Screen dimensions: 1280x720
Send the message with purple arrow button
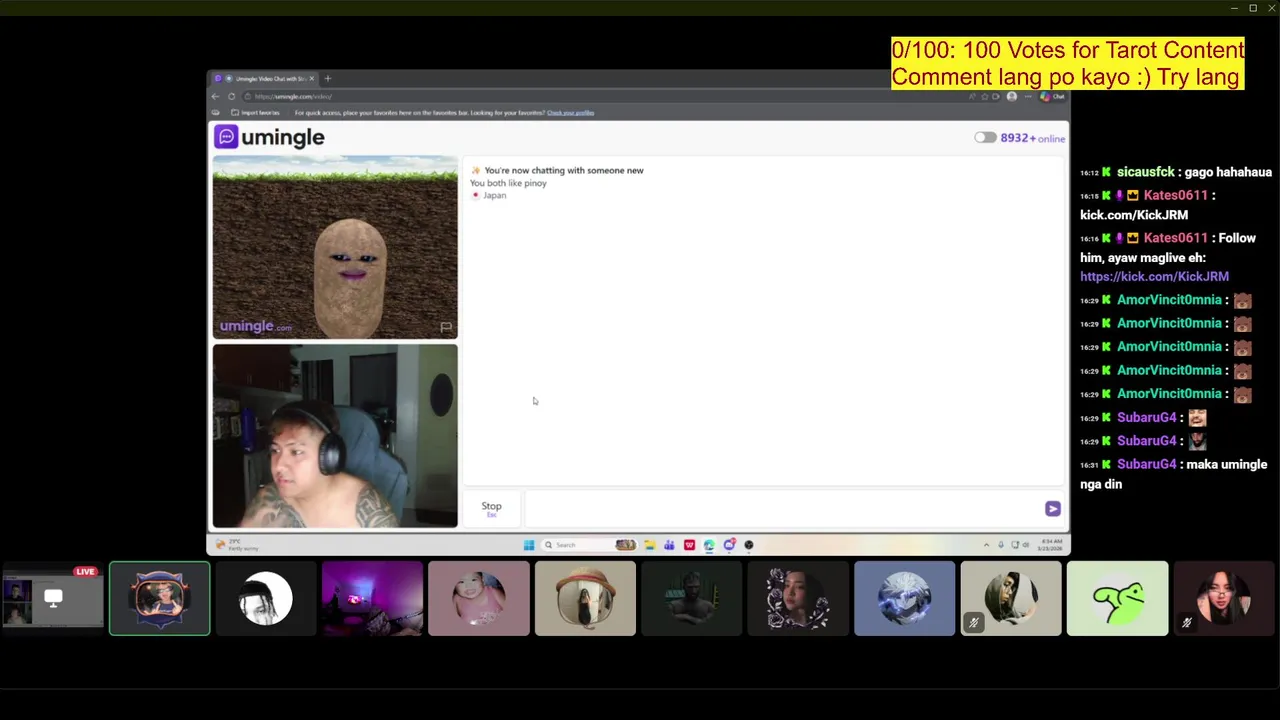(1052, 509)
